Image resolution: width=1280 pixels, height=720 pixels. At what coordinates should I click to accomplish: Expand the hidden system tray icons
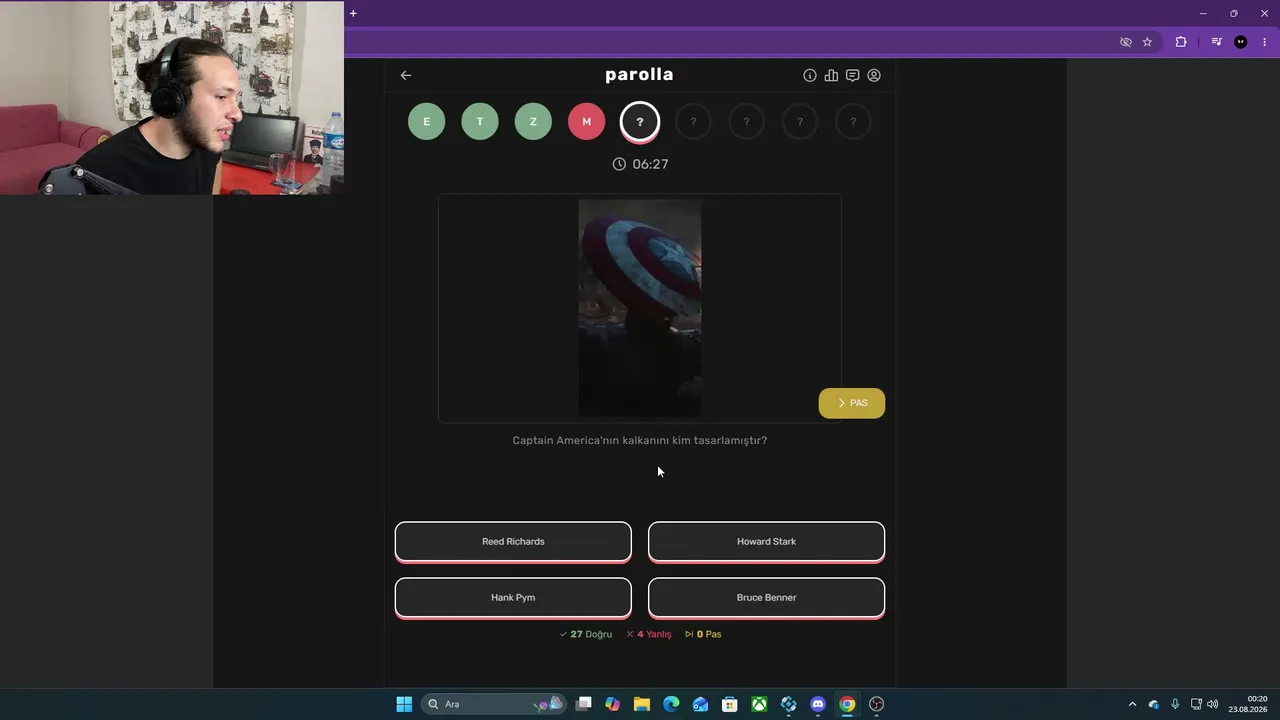point(1132,704)
